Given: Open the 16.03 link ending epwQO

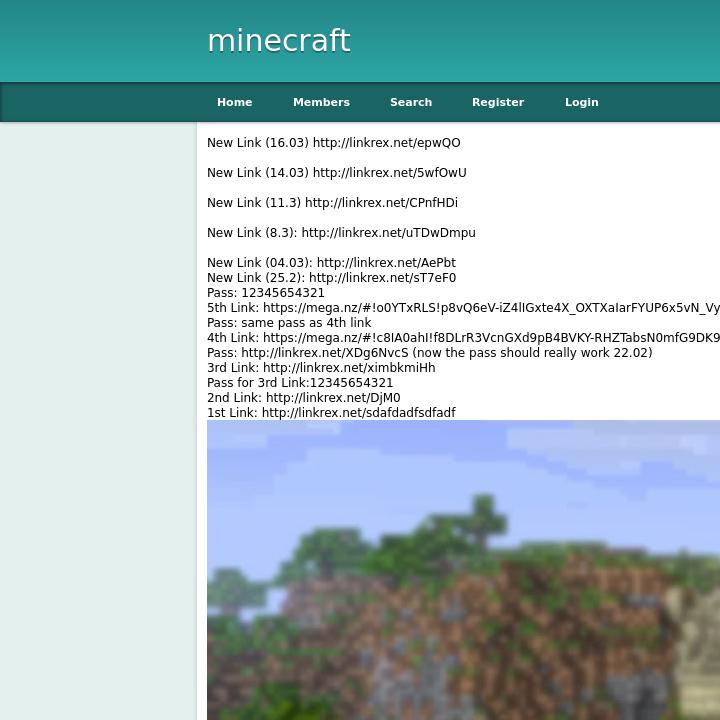Looking at the screenshot, I should tap(386, 143).
